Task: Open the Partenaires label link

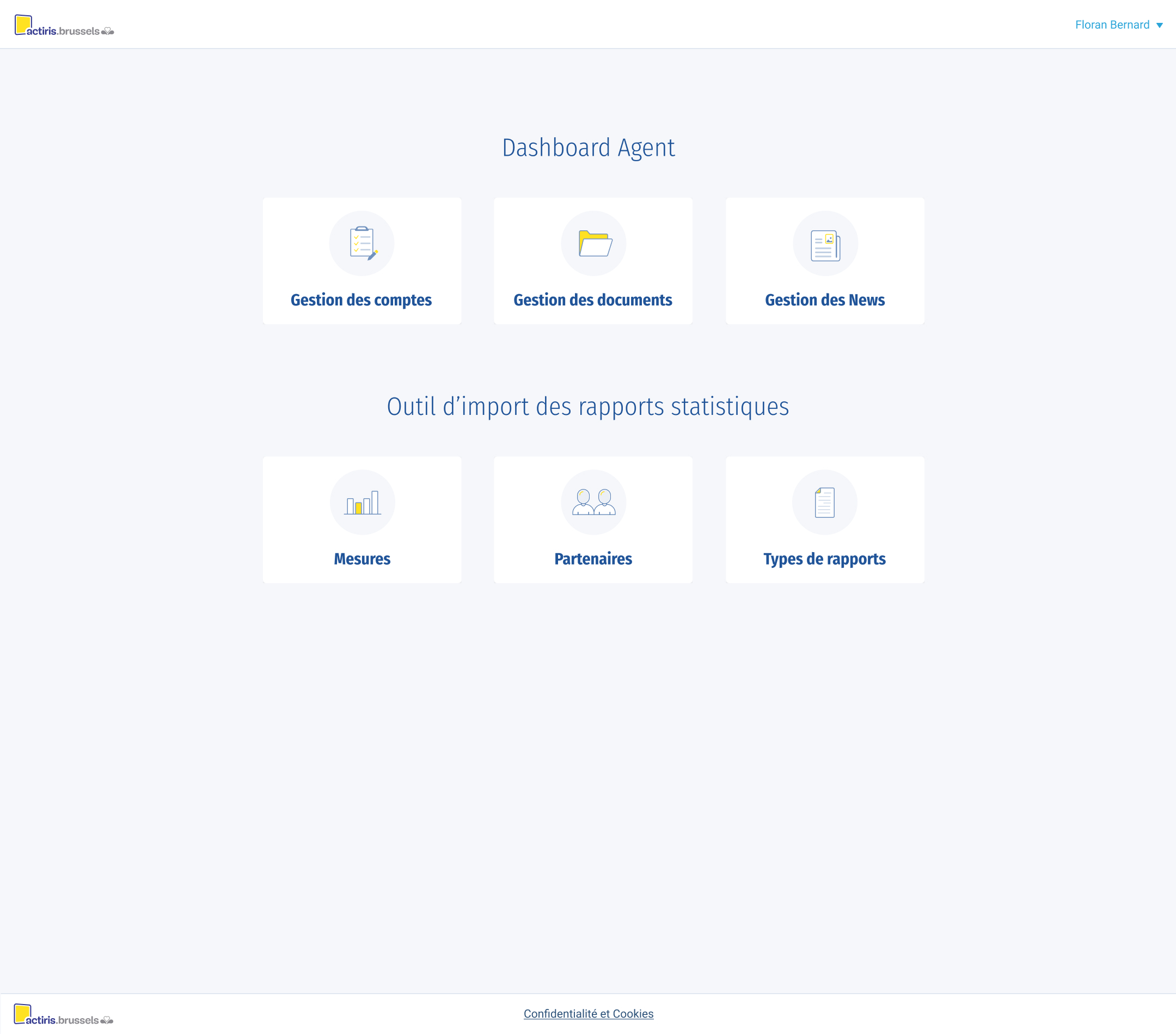Action: point(593,559)
